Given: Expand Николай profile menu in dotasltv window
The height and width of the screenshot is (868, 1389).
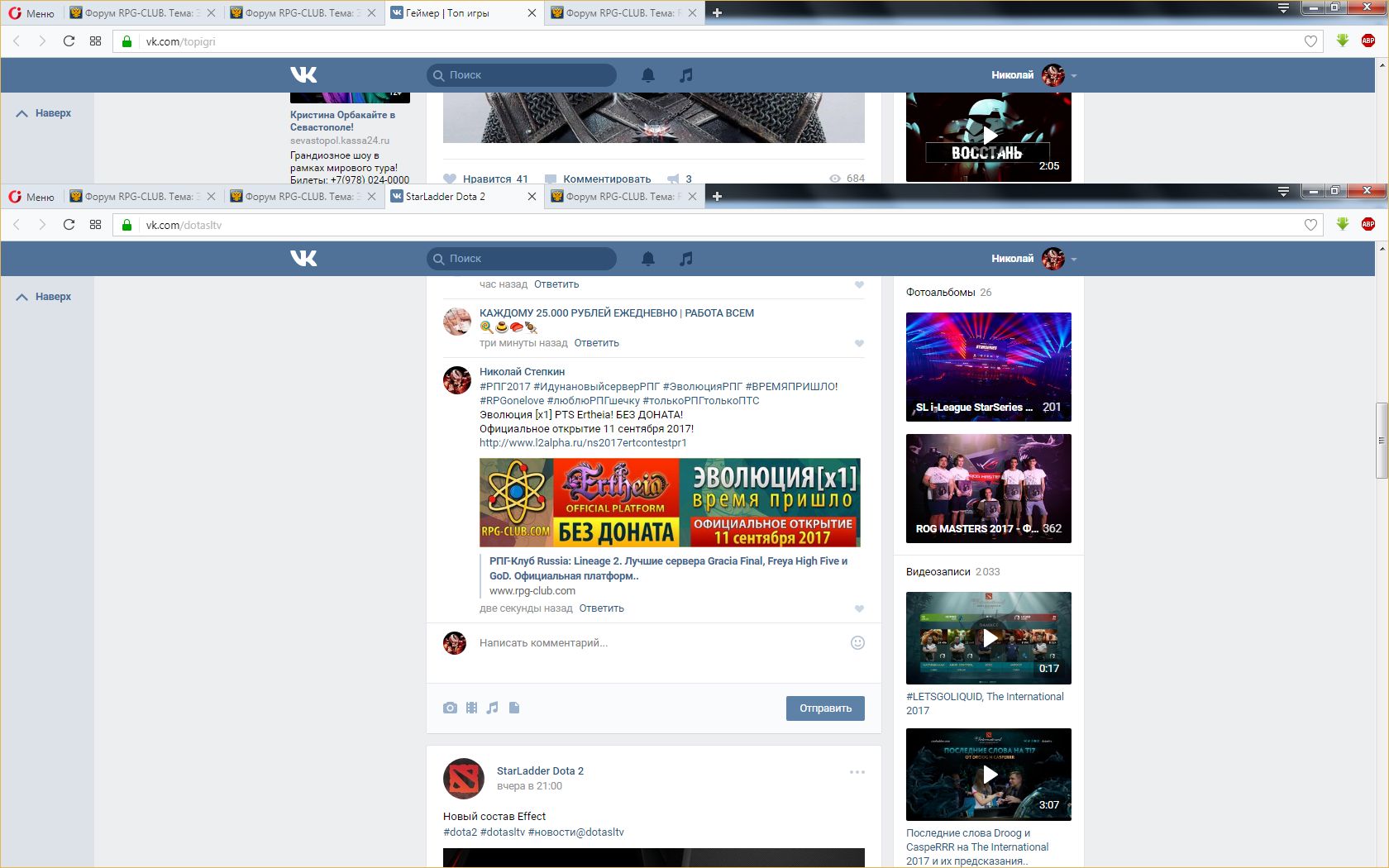Looking at the screenshot, I should 1033,259.
